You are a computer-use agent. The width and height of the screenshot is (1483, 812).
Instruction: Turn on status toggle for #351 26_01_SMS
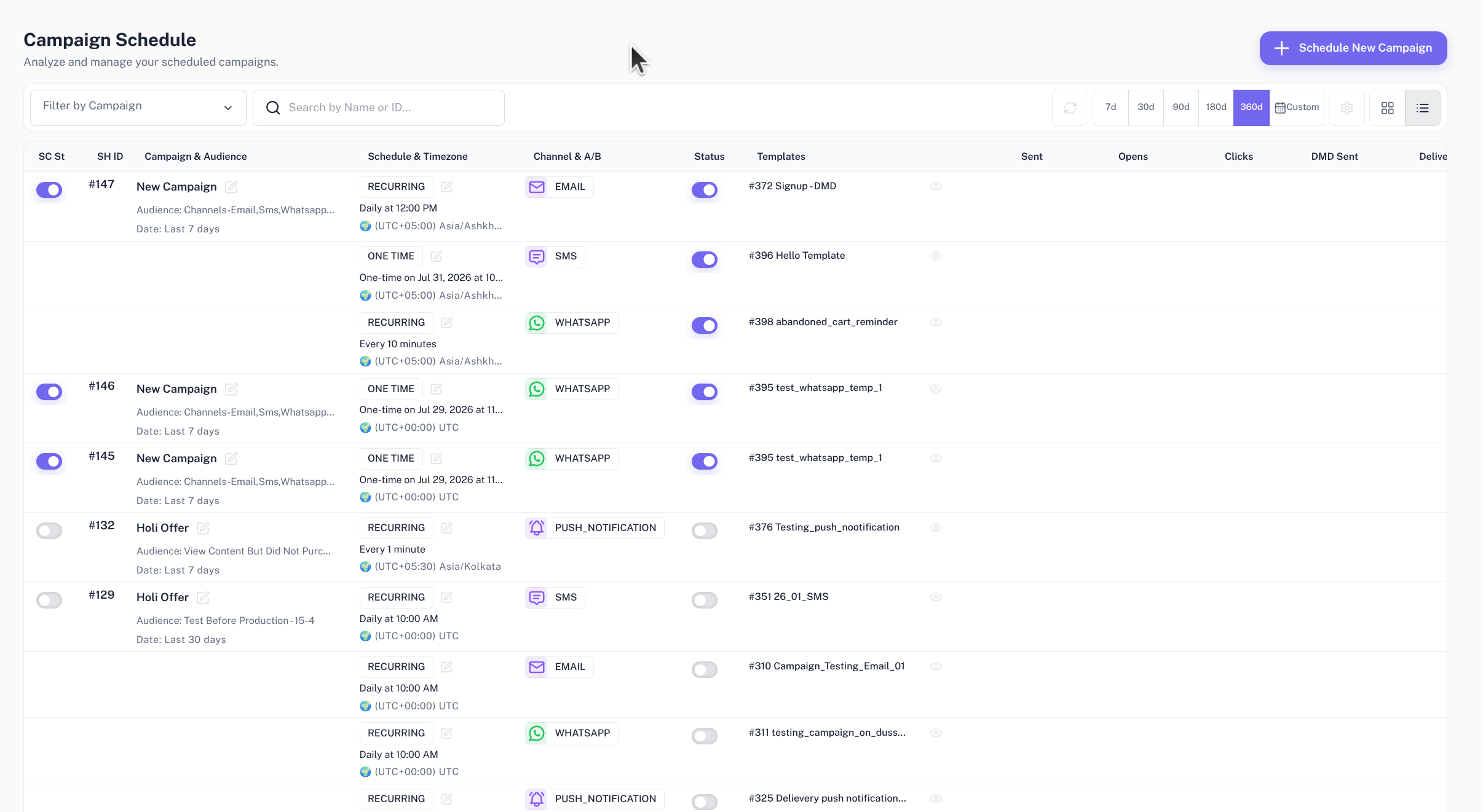coord(705,600)
